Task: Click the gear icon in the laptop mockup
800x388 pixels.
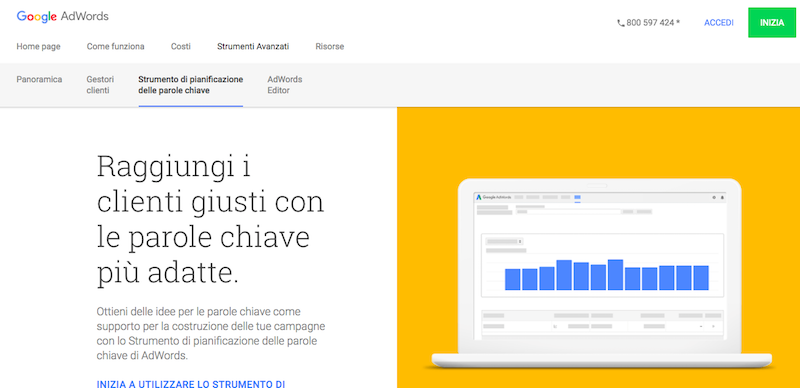Action: pyautogui.click(x=714, y=197)
